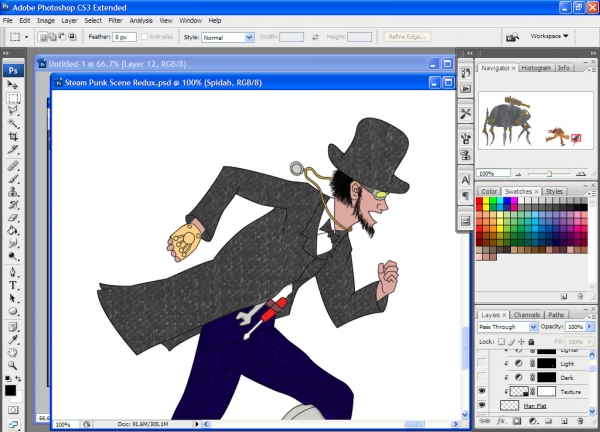
Task: Click Go to Bridge icon
Action: [x=512, y=37]
